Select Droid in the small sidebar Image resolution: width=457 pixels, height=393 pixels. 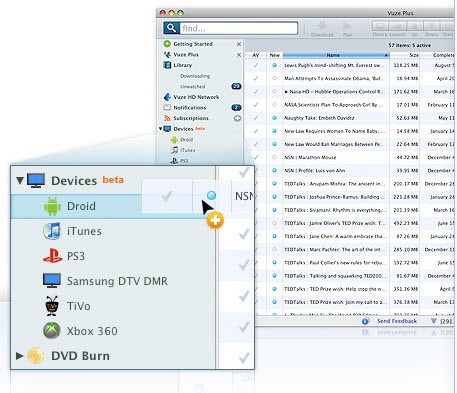[x=186, y=140]
